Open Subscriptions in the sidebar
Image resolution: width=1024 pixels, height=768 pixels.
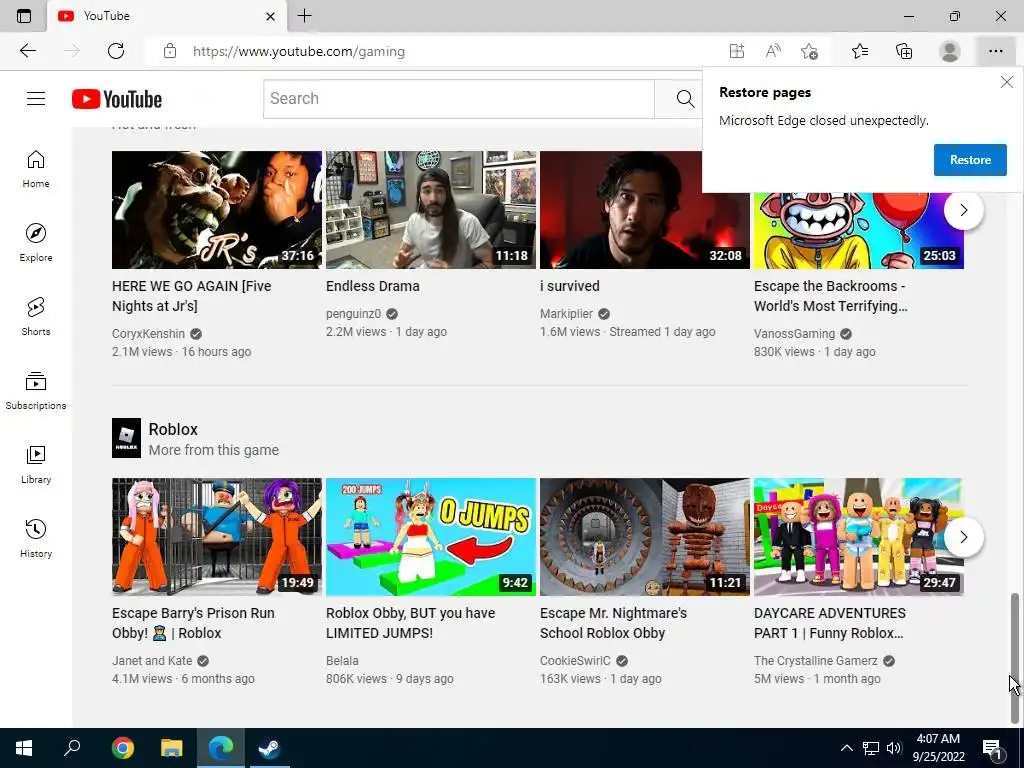(36, 391)
